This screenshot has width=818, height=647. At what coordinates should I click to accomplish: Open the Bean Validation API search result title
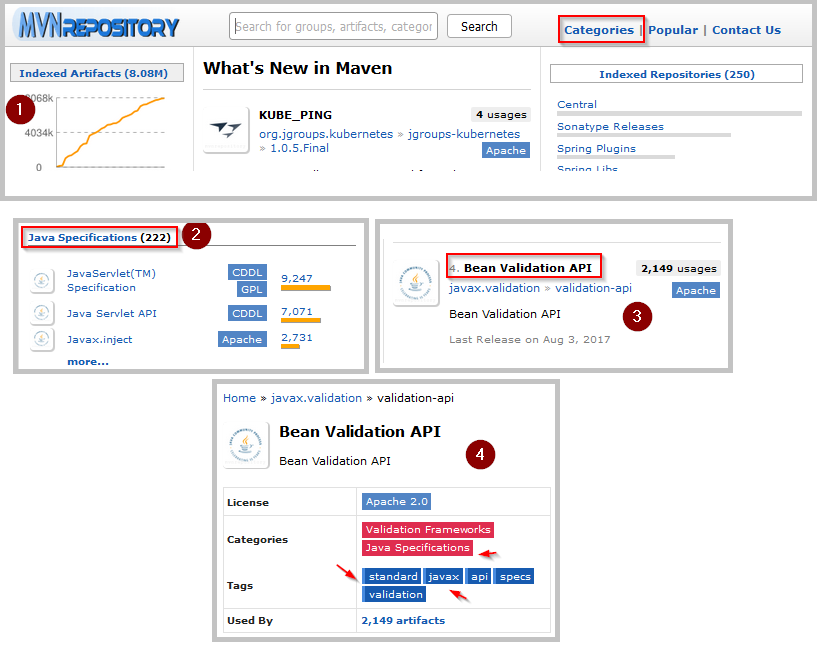tap(527, 268)
